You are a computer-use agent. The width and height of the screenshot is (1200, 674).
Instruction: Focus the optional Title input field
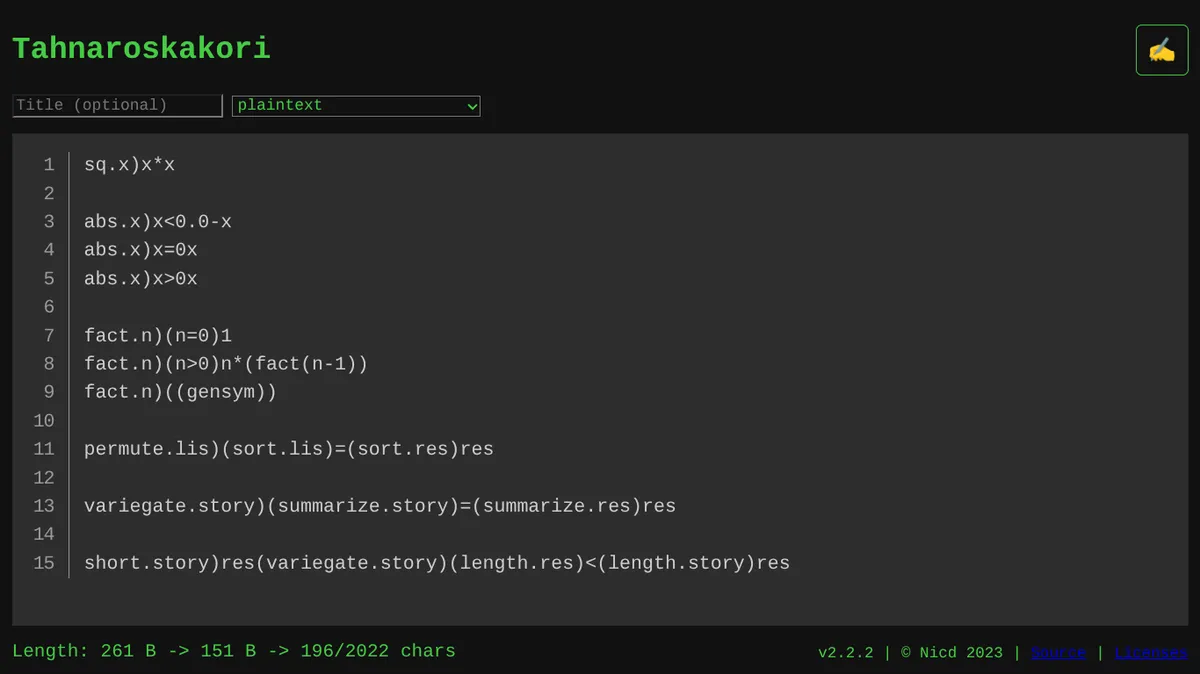point(117,105)
